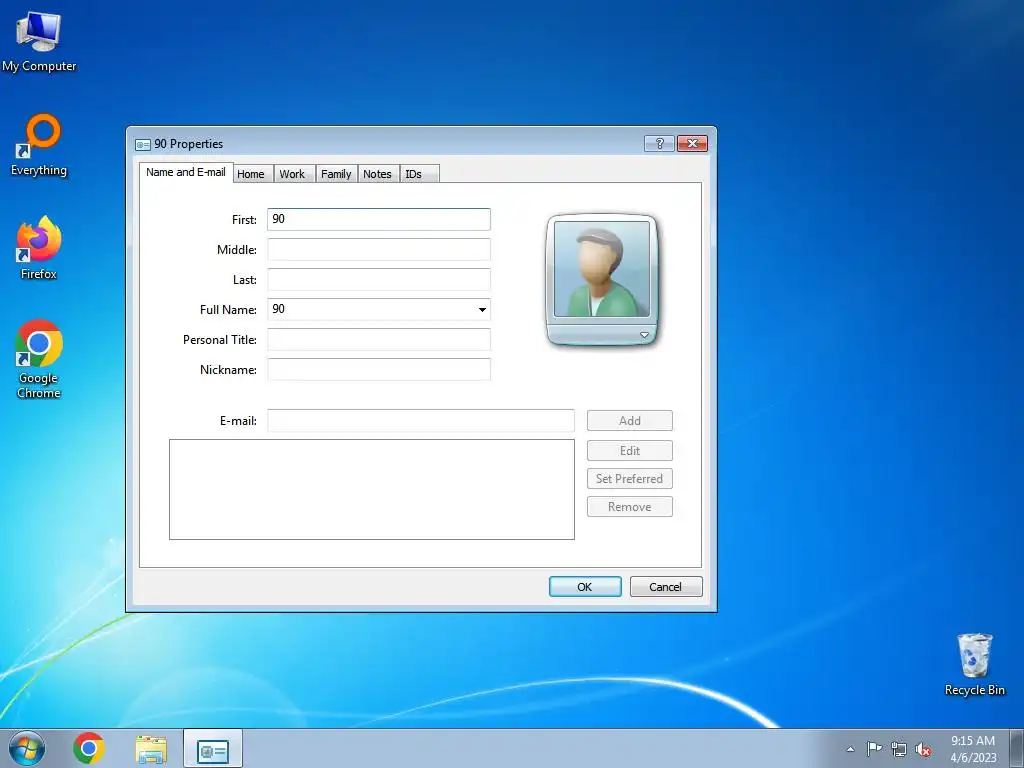The height and width of the screenshot is (768, 1024).
Task: Focus the Middle name field
Action: (379, 249)
